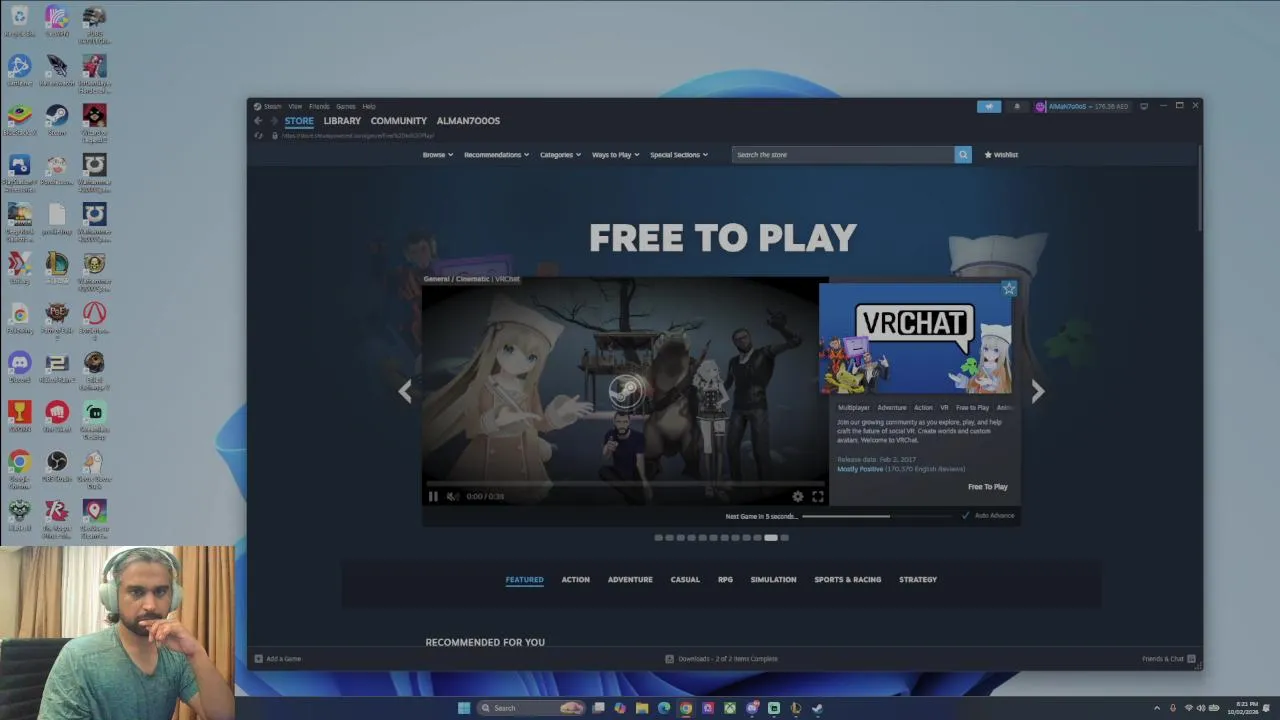Open the View menu

295,106
